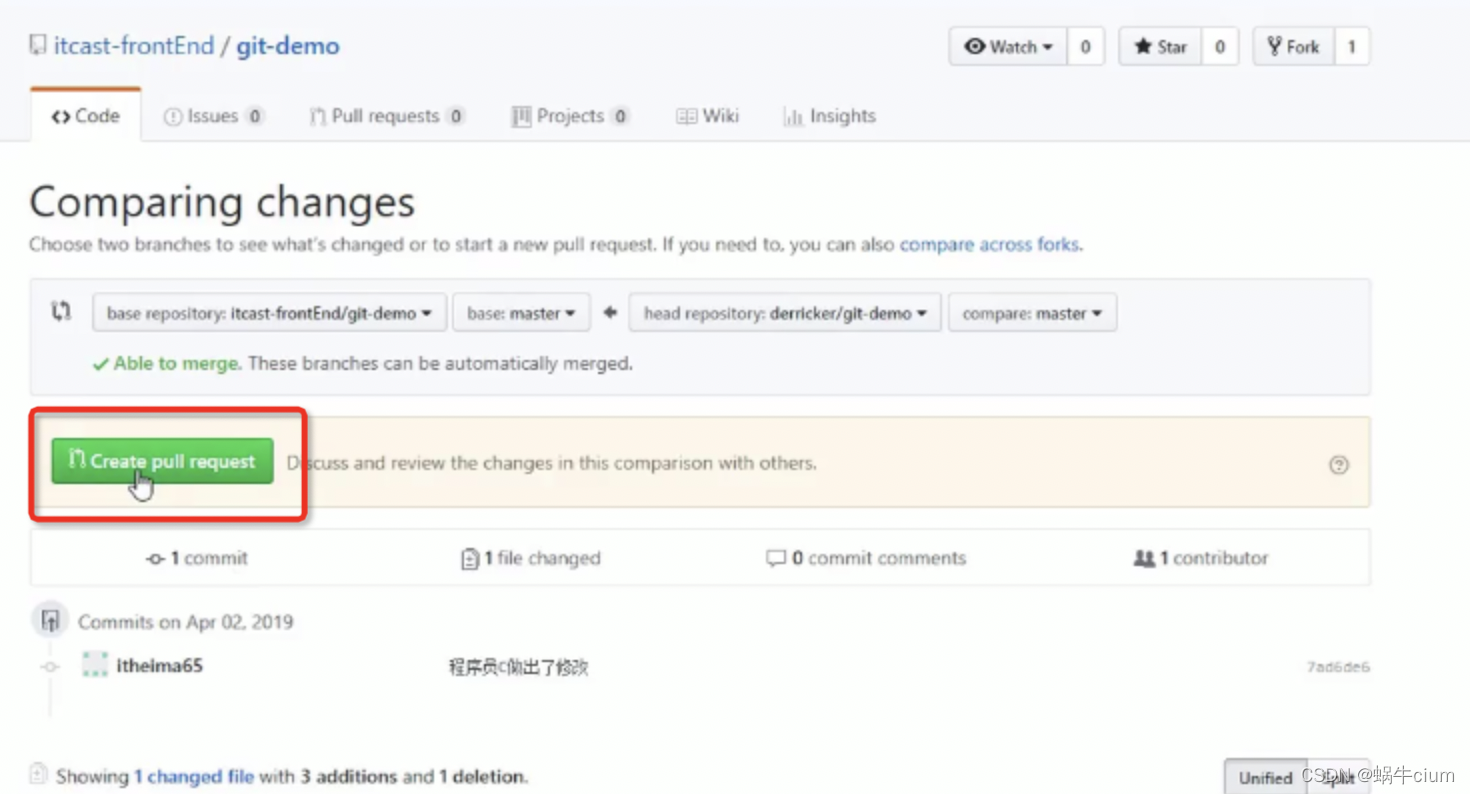Click the stargazers count next to Star
The image size is (1470, 794).
(1220, 47)
